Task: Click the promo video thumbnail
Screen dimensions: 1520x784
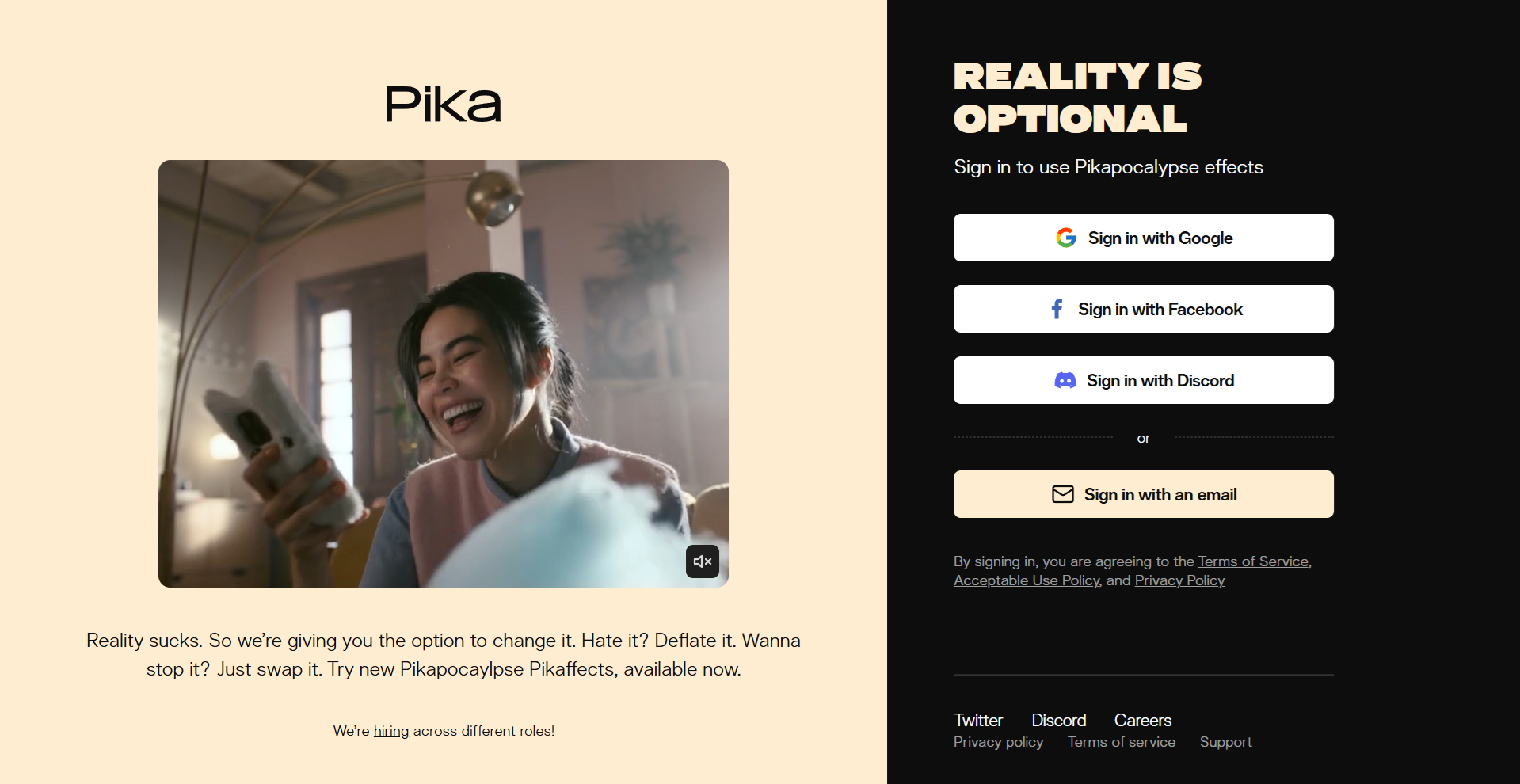Action: tap(444, 374)
